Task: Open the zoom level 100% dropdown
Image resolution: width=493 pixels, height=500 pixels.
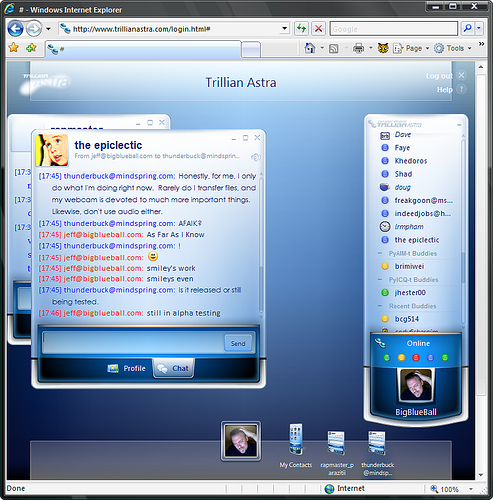Action: click(x=471, y=489)
